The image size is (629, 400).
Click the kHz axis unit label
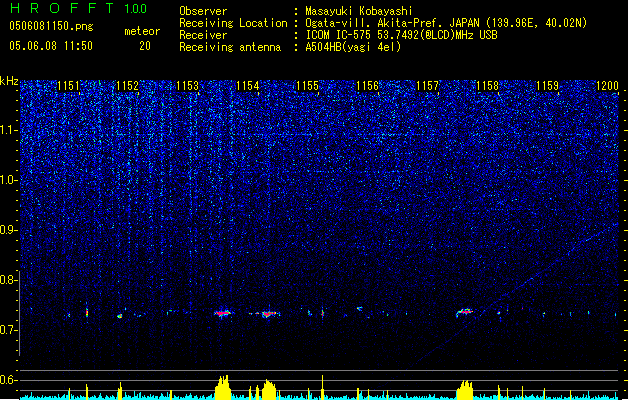tap(9, 81)
